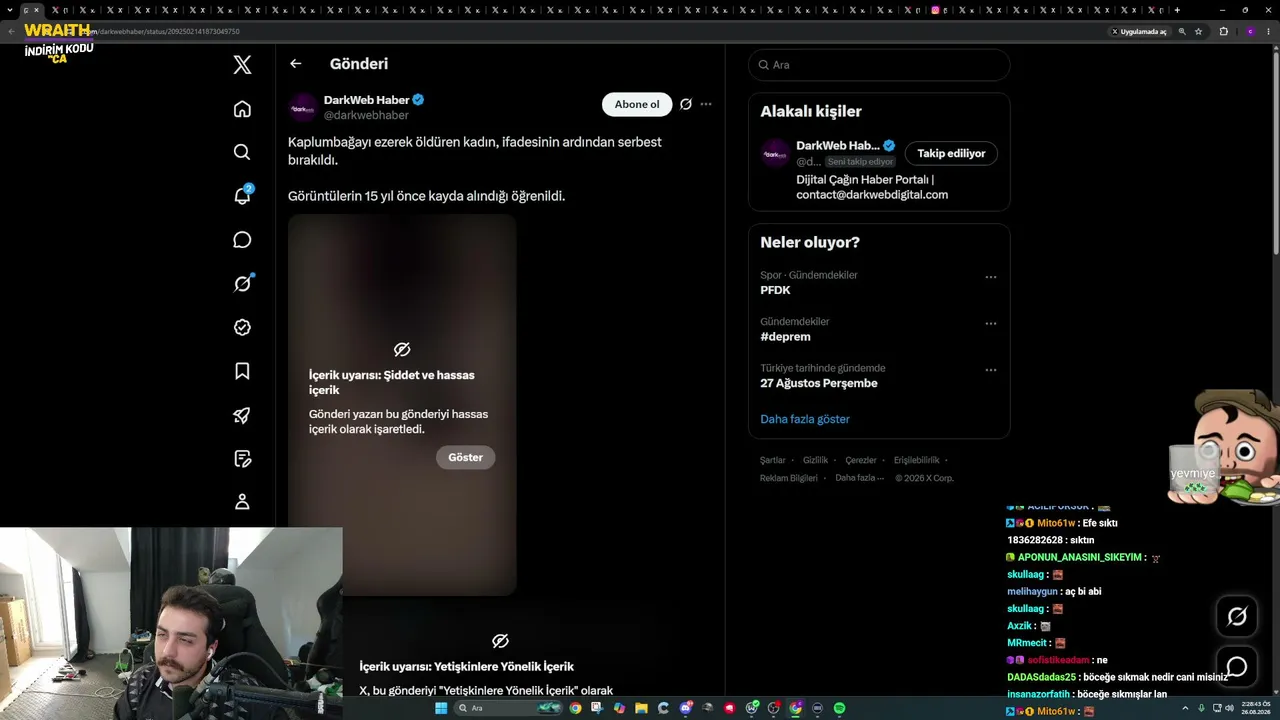Expand Daha fazla footer menu

tap(860, 478)
